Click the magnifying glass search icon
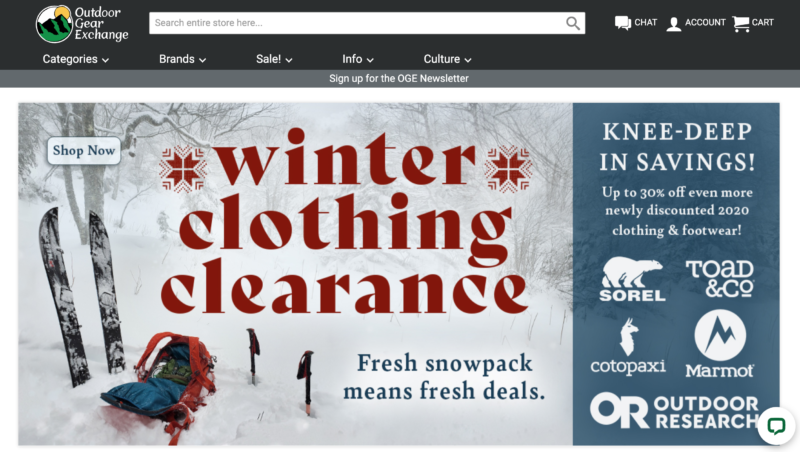 click(x=573, y=23)
